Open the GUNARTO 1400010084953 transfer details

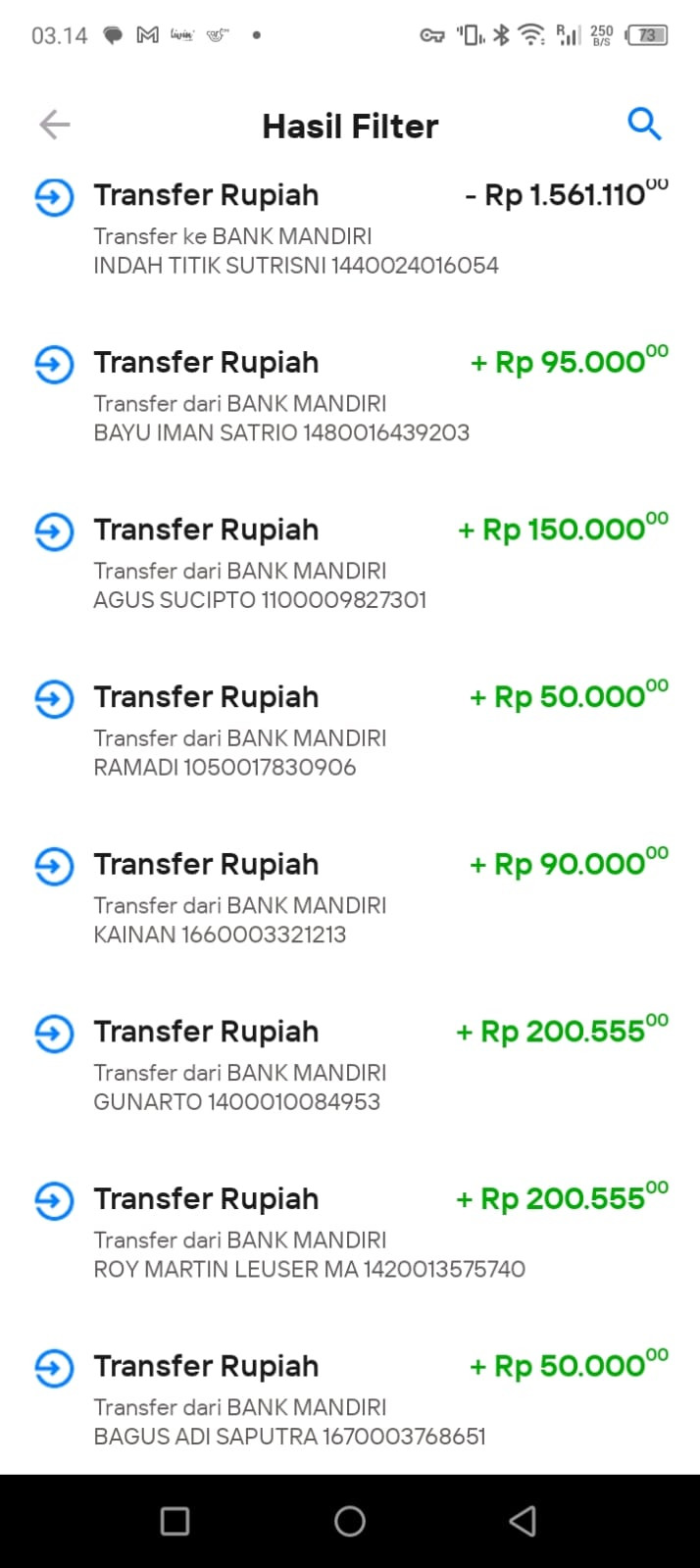tap(236, 1101)
